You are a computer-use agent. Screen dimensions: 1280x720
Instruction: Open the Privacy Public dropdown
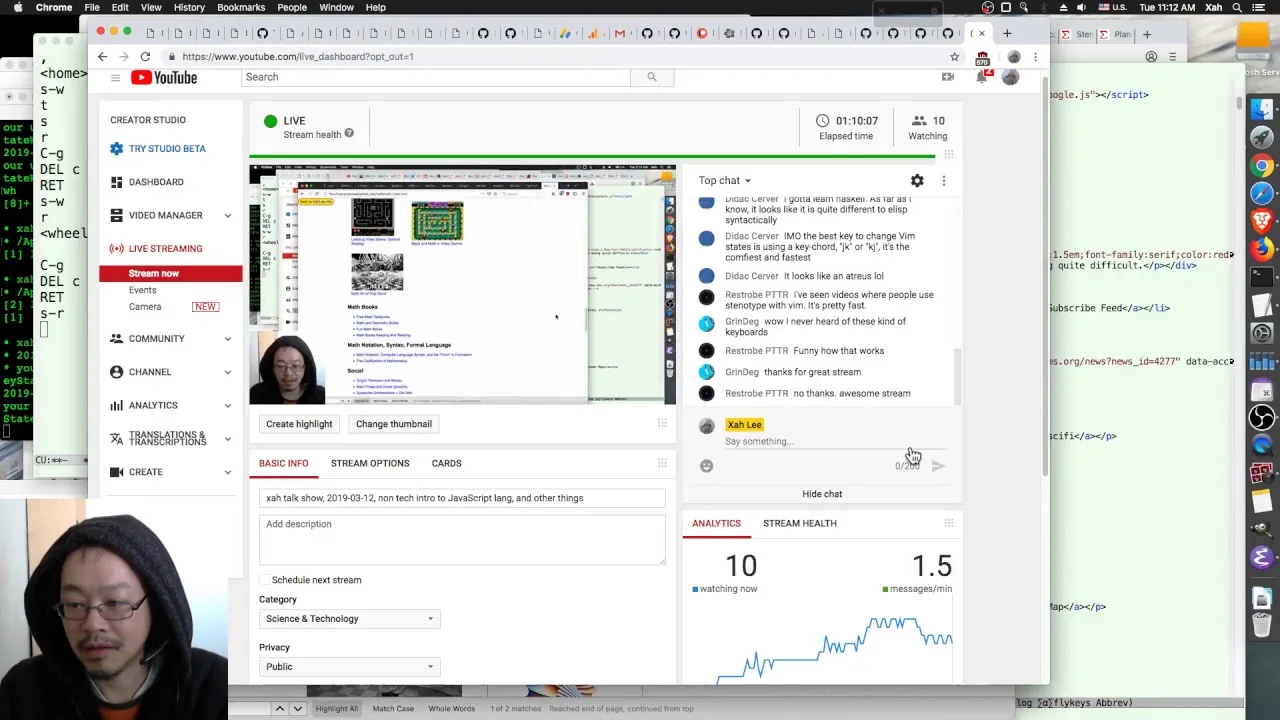click(349, 667)
